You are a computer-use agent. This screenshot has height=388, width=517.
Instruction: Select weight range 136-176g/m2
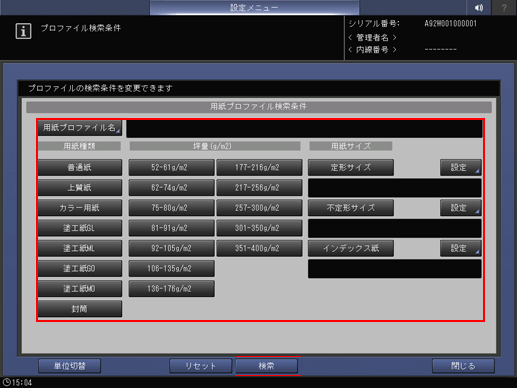tap(171, 289)
